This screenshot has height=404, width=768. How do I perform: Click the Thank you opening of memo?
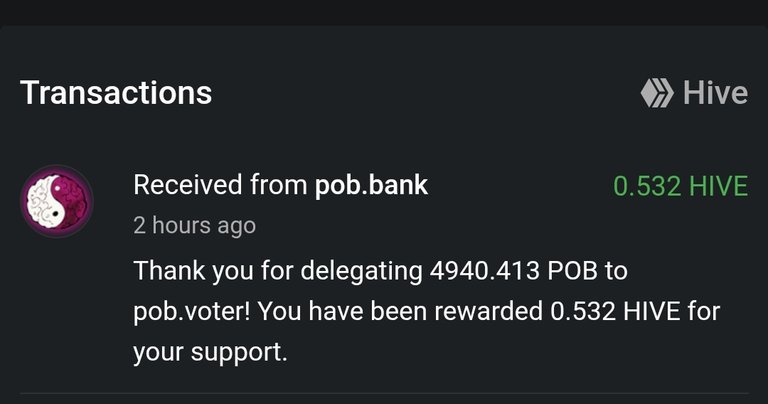[193, 271]
